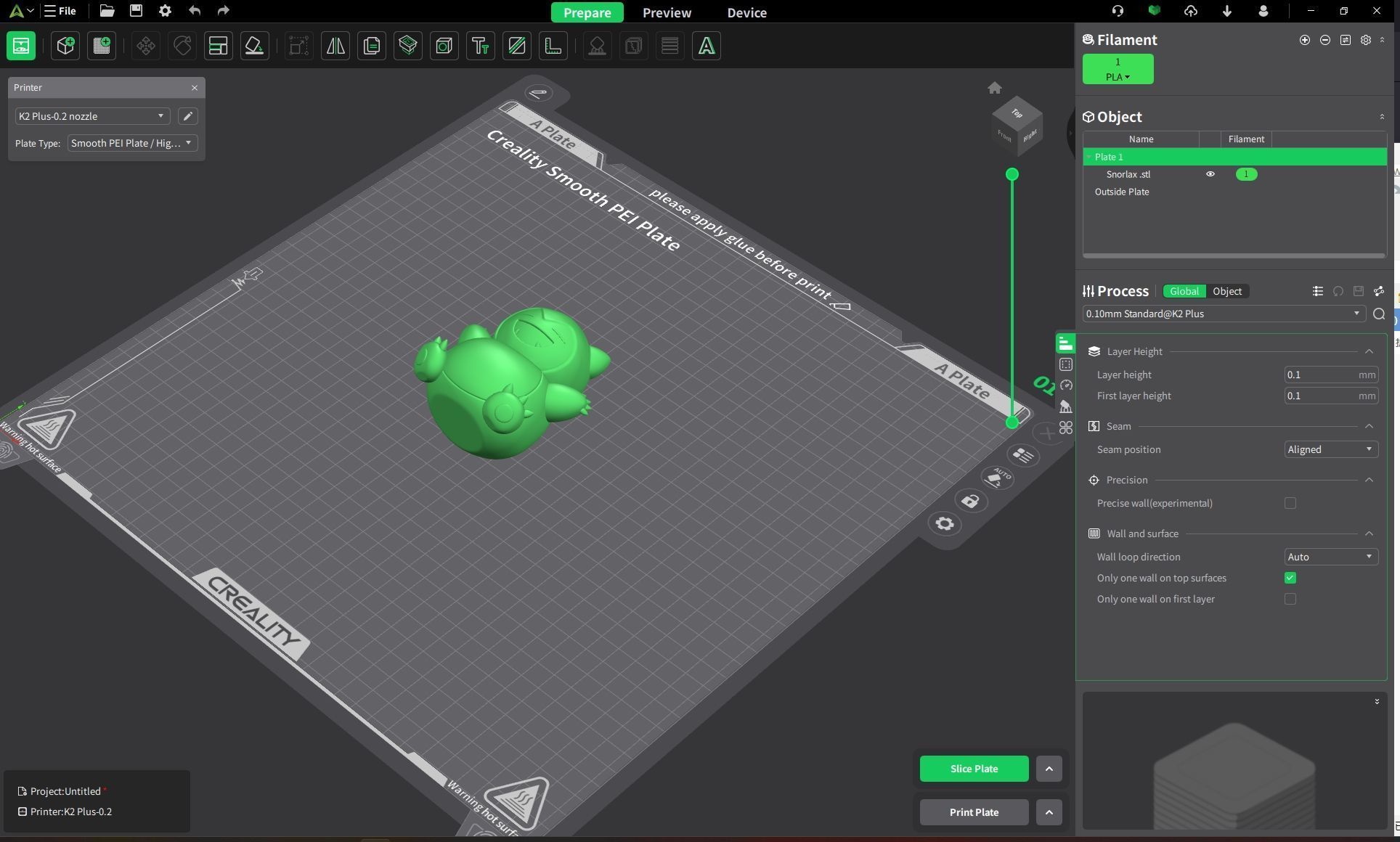Save project with floppy disk icon

coord(136,11)
